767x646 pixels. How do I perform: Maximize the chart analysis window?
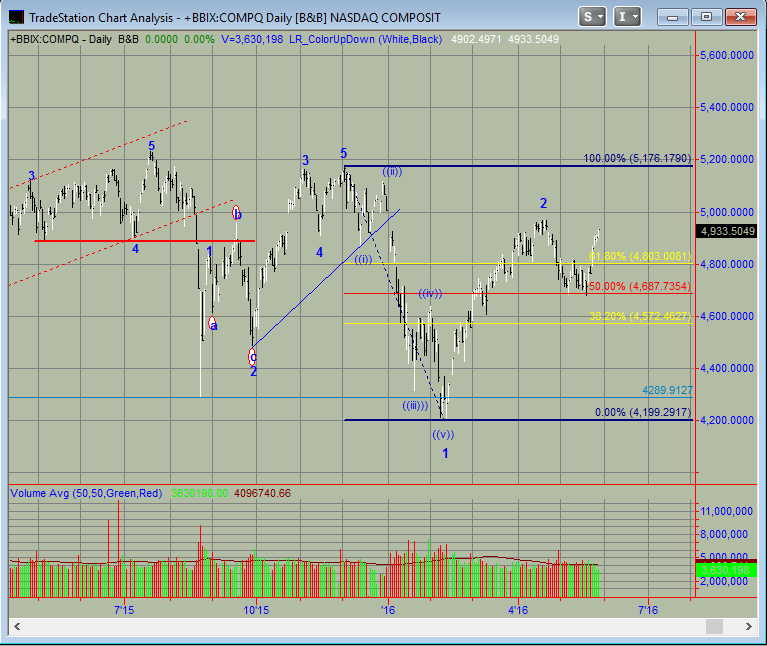tap(706, 17)
